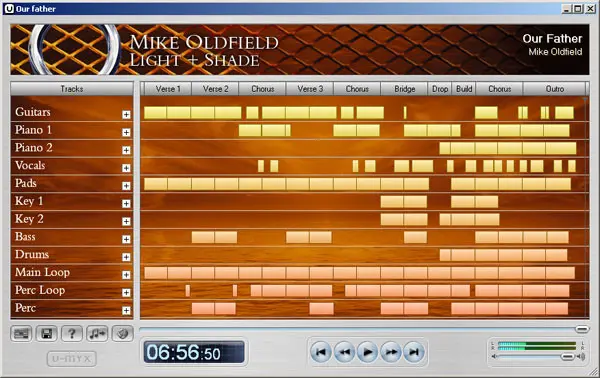Click the Main Loop track name

point(42,272)
